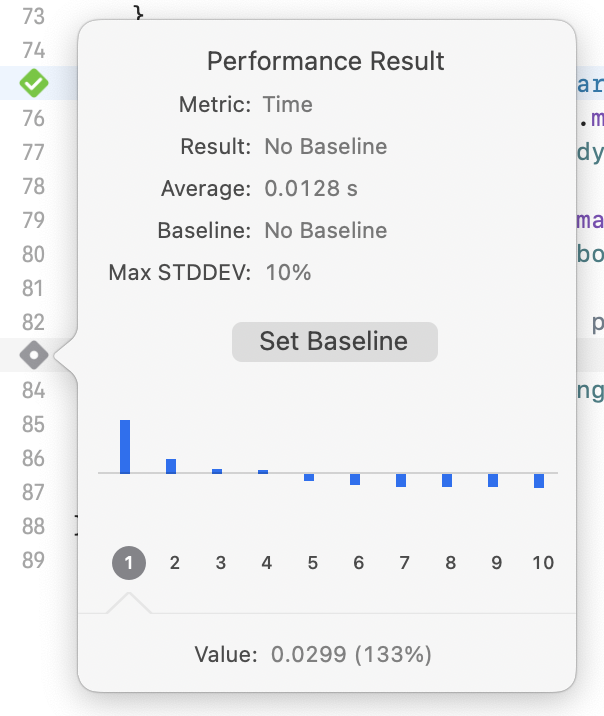604x716 pixels.
Task: Click line number 85 in the gutter
Action: click(34, 424)
